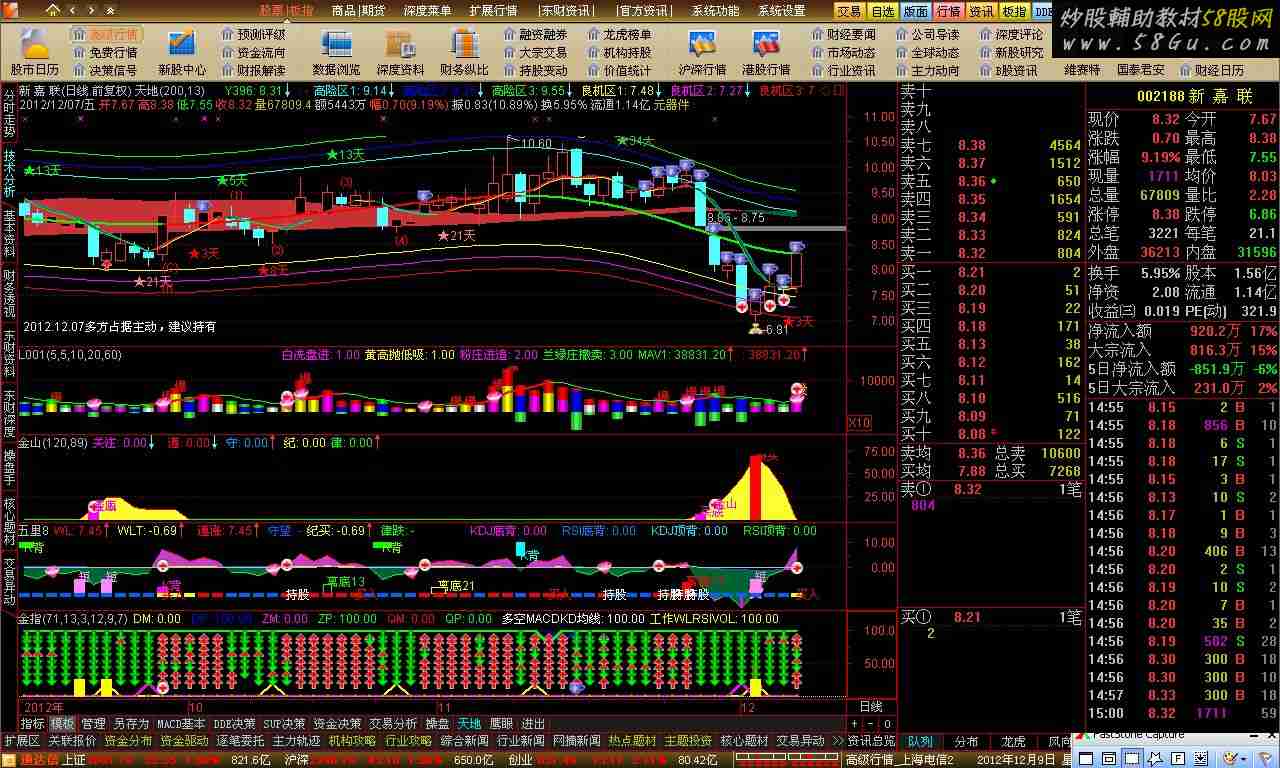Click the home icon beside 财经要闻

817,34
